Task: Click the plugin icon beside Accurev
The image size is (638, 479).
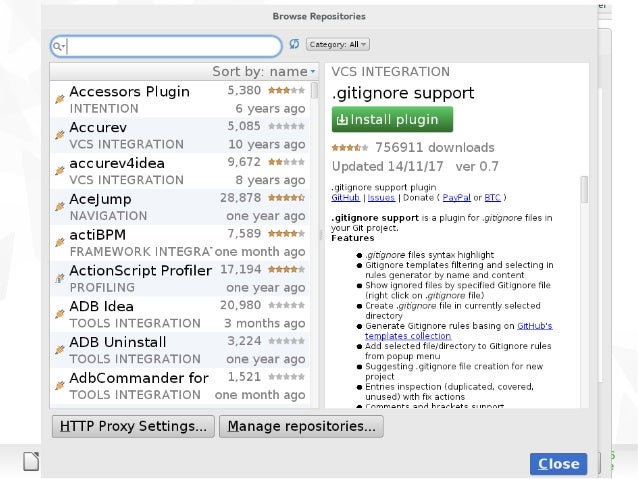Action: [60, 135]
